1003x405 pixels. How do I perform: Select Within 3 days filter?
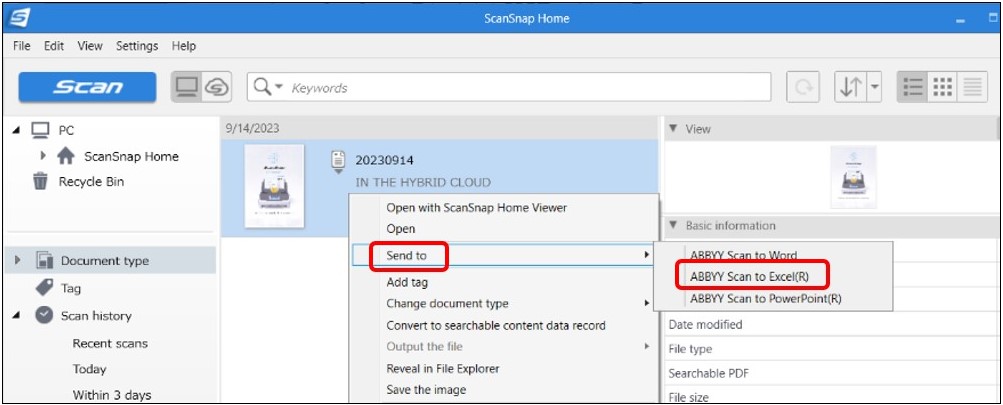tap(111, 395)
